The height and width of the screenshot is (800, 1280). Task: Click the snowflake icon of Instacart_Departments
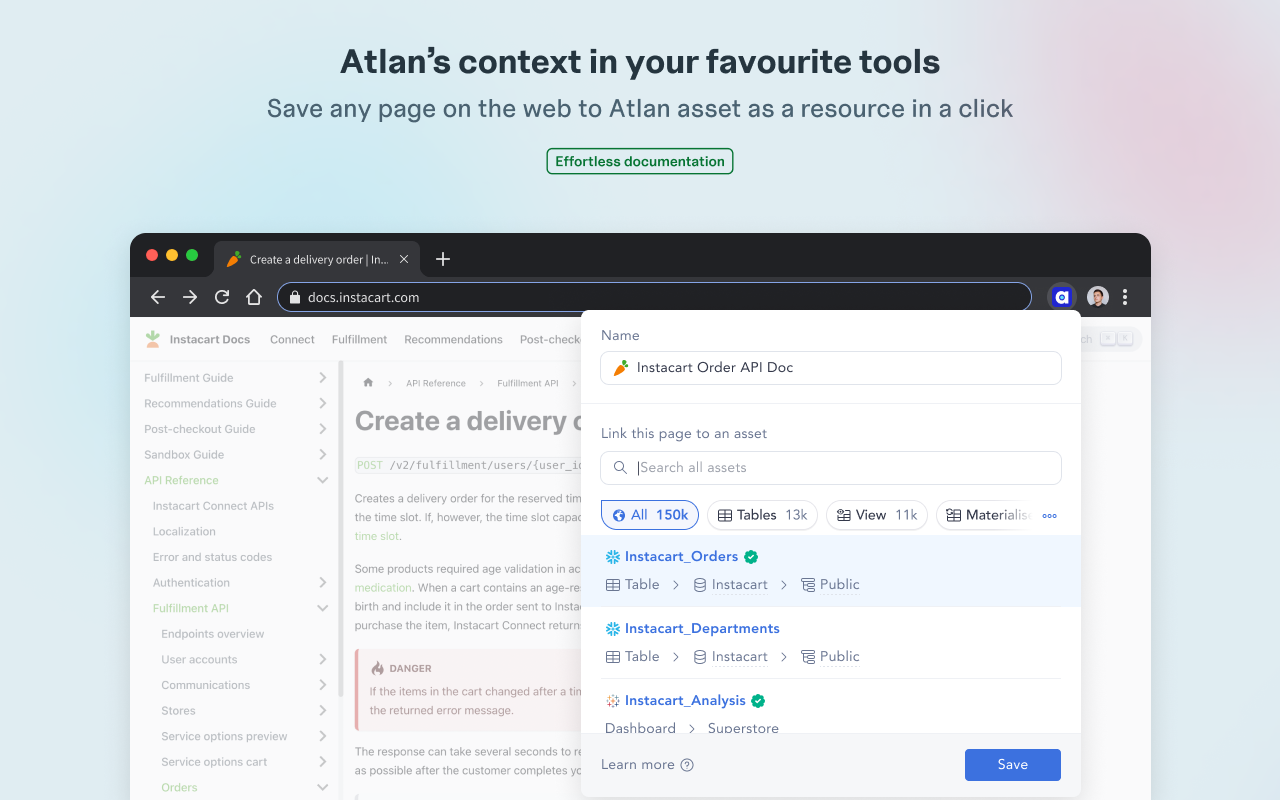coord(613,629)
